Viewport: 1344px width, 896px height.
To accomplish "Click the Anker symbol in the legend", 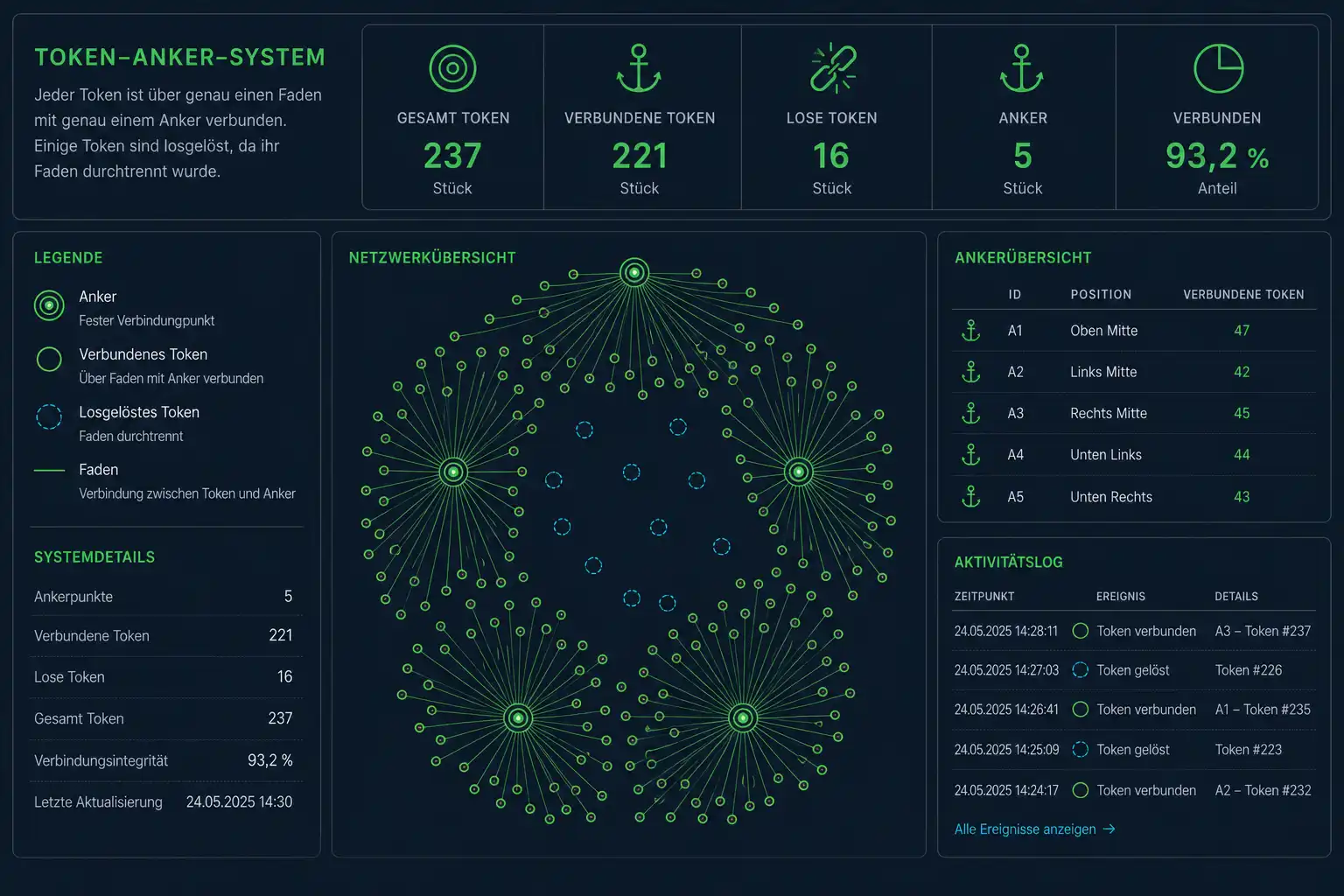I will point(49,305).
